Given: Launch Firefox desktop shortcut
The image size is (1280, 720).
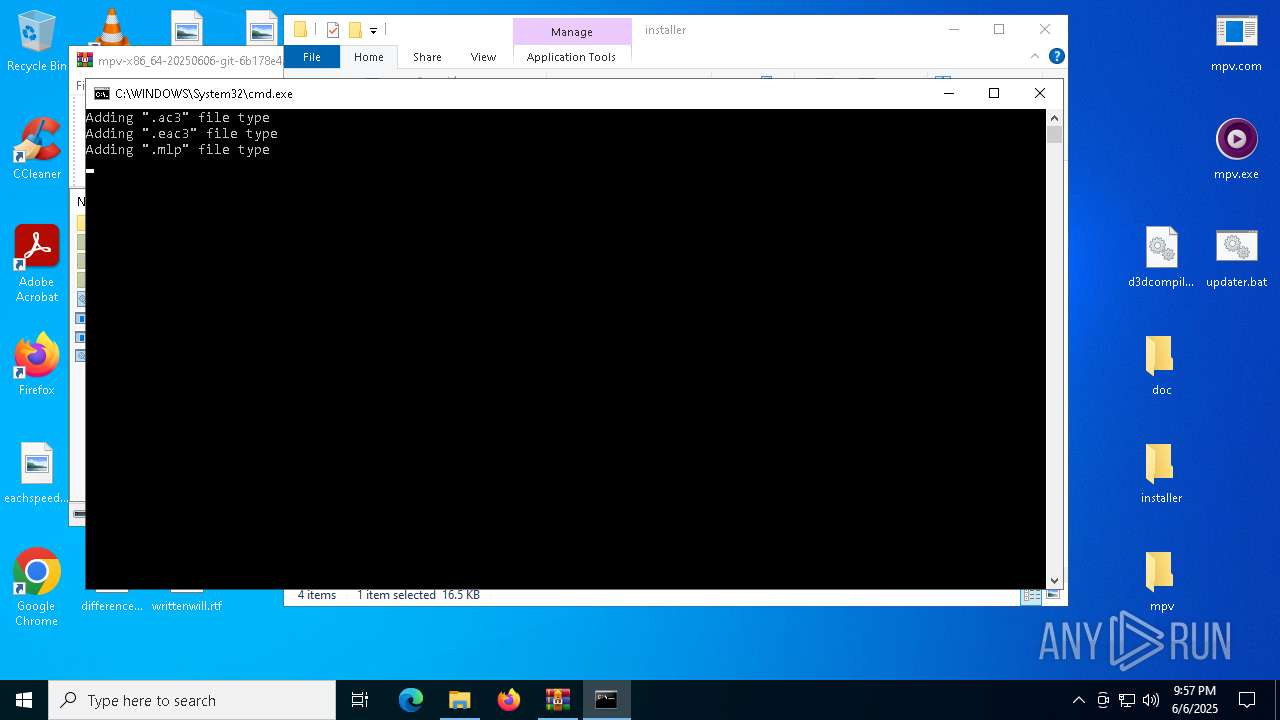Looking at the screenshot, I should tap(37, 365).
